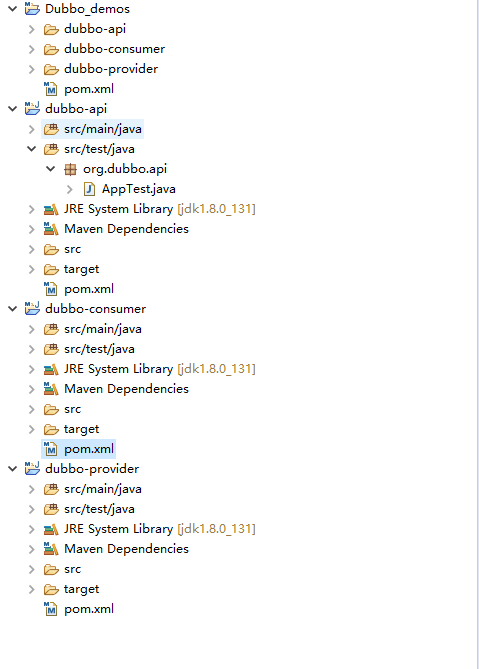Click the Maven file icon of Dubbo_demos pom.xml

coord(51,89)
